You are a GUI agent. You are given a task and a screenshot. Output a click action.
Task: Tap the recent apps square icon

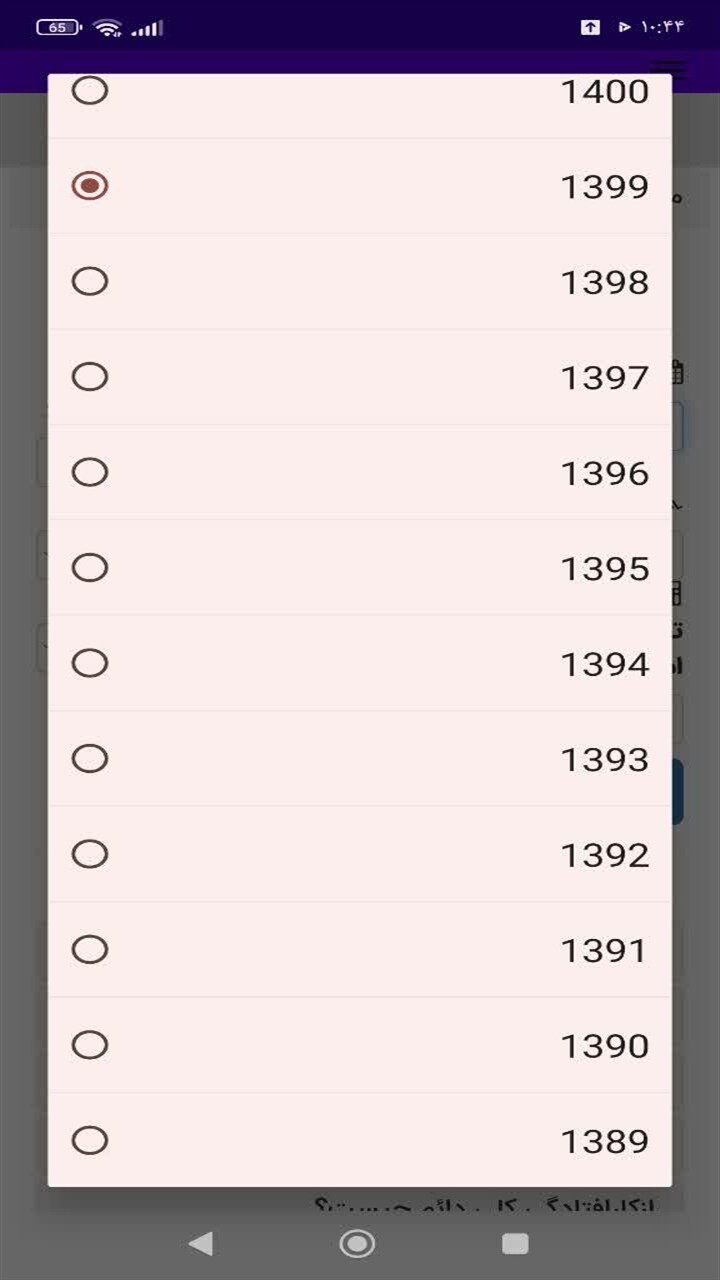515,1243
